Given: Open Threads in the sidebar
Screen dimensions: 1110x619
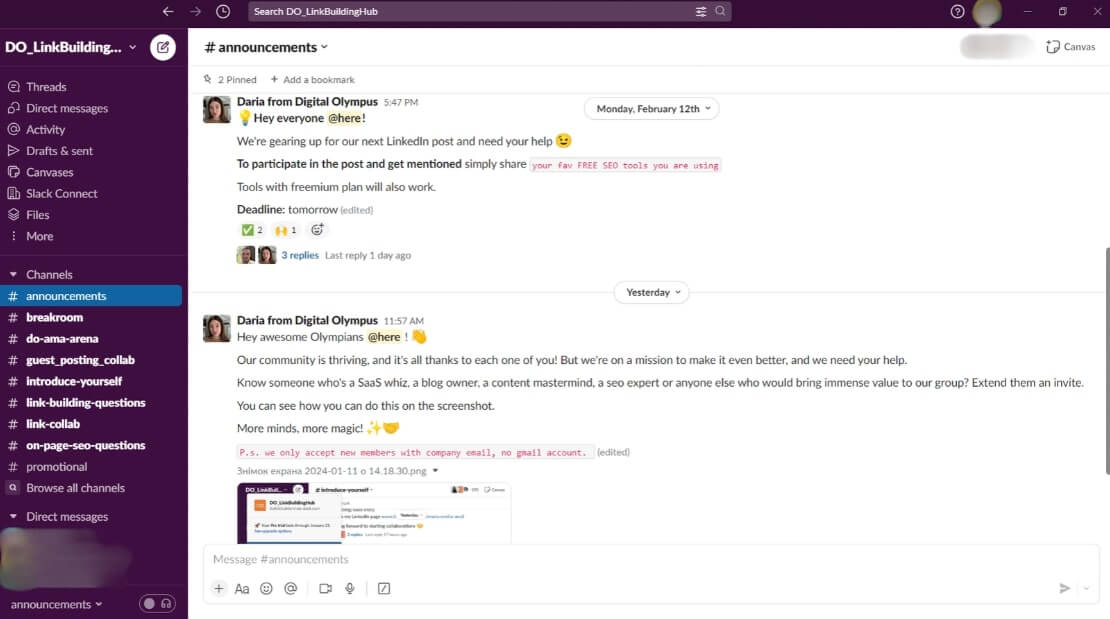Looking at the screenshot, I should tap(46, 86).
